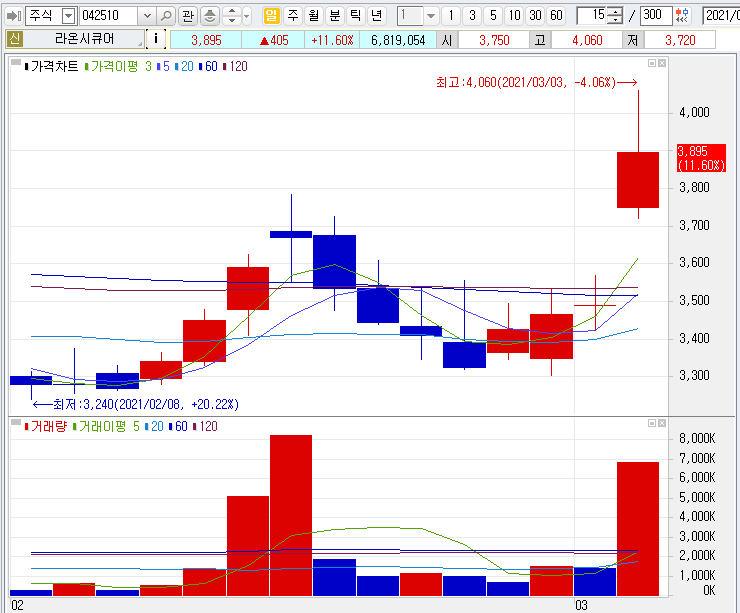
Task: Click the grey handle icon before 거래량
Action: coord(16,422)
